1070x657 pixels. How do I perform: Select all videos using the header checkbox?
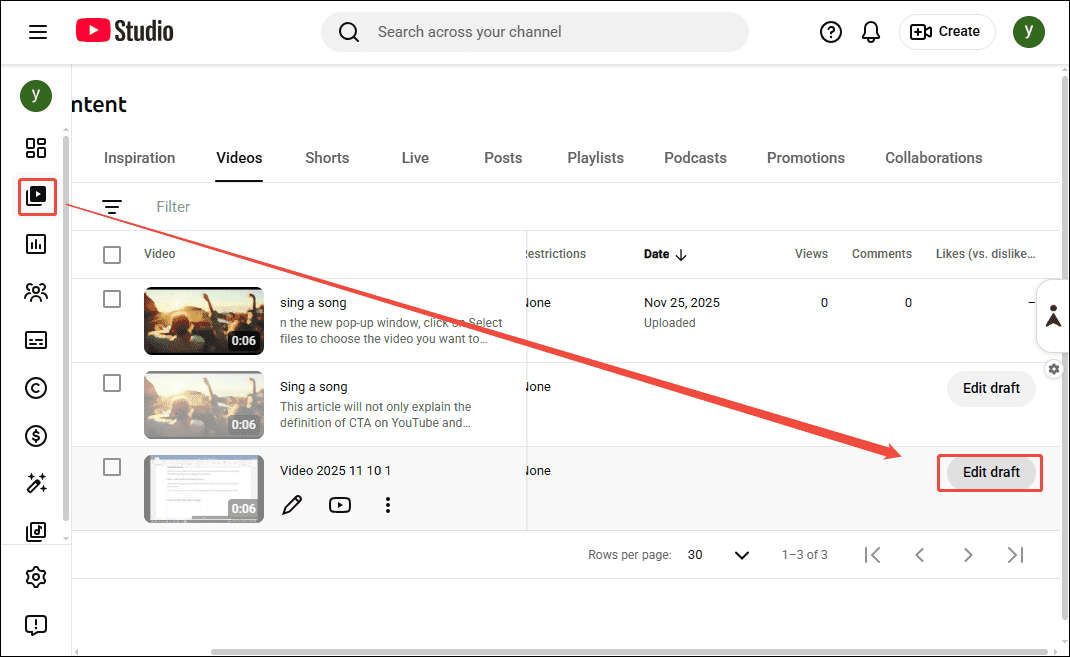[x=111, y=254]
